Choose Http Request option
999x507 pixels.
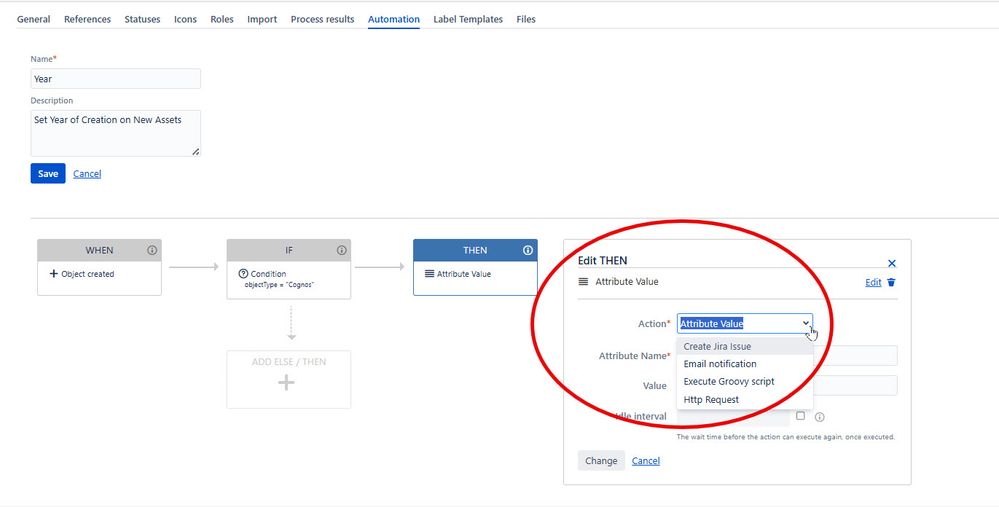click(x=745, y=399)
